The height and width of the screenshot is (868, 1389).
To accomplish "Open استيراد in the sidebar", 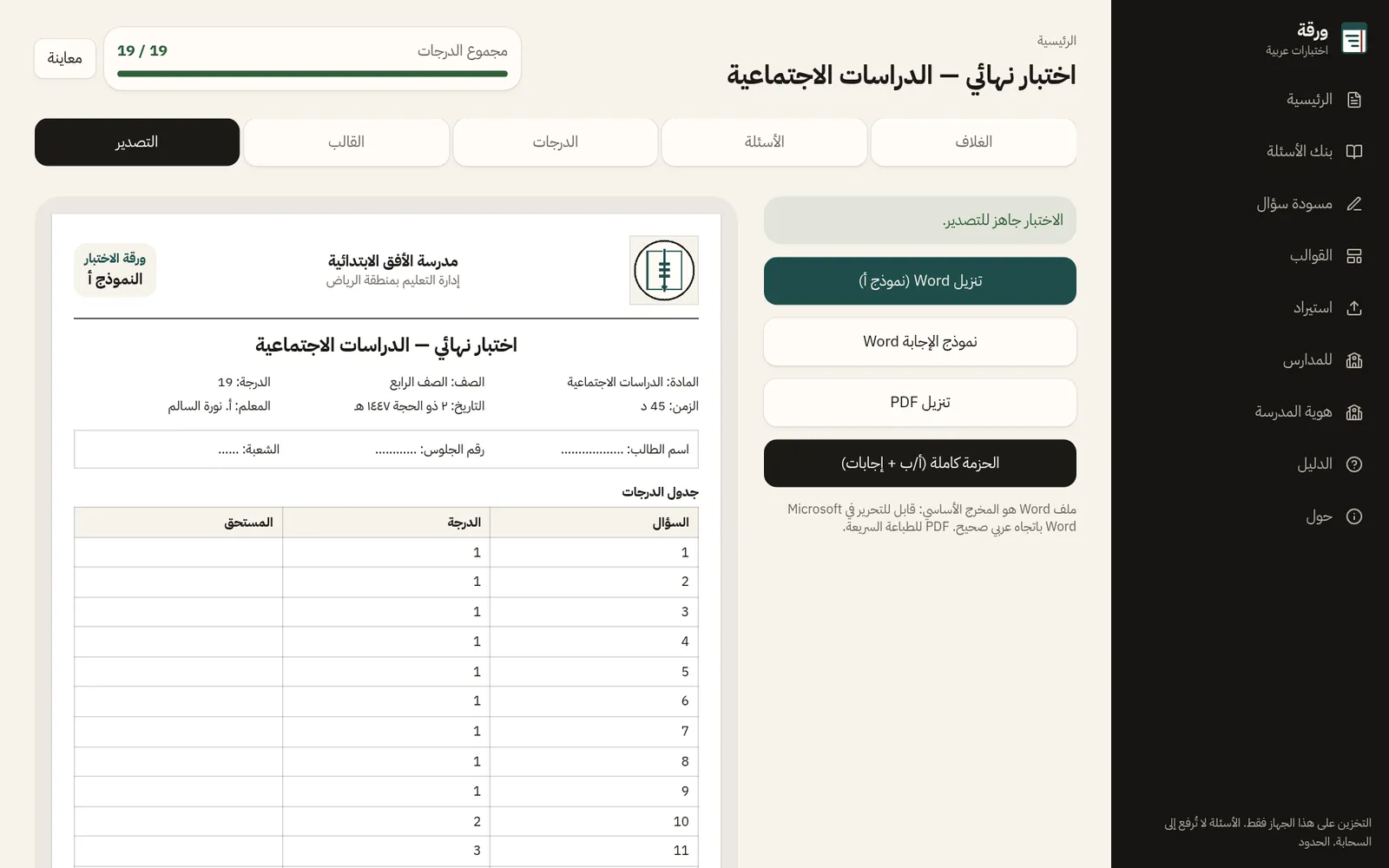I will pos(1250,308).
